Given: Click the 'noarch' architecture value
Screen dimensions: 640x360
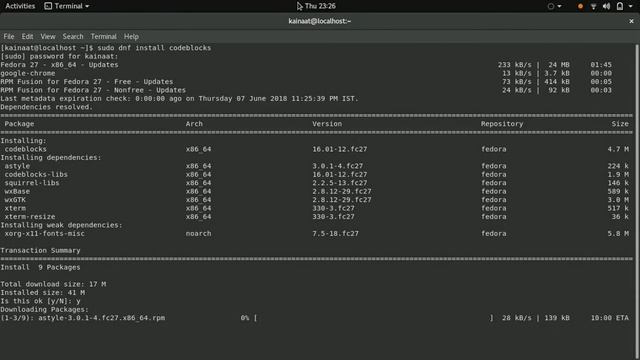Looking at the screenshot, I should 198,234.
